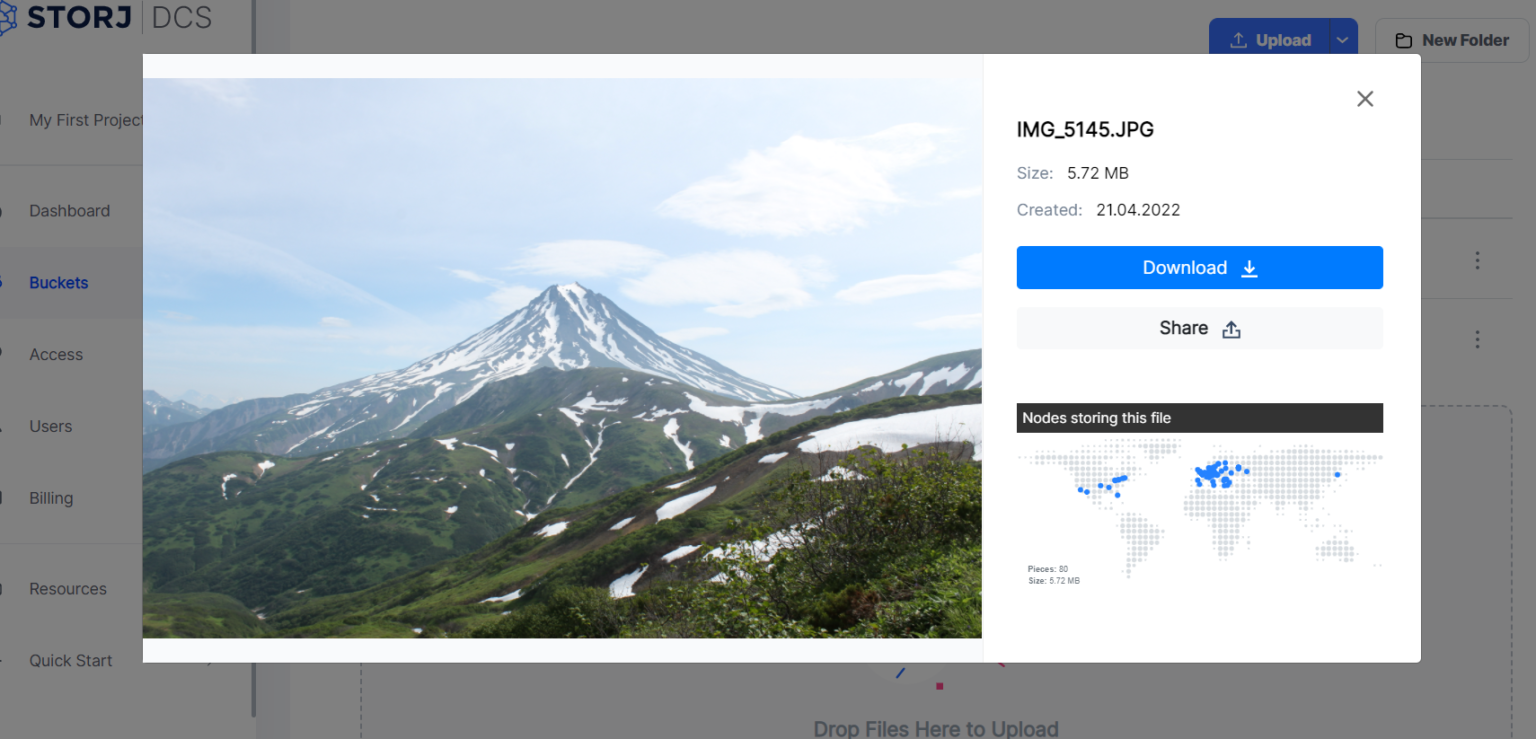Expand the Resources menu

[68, 589]
